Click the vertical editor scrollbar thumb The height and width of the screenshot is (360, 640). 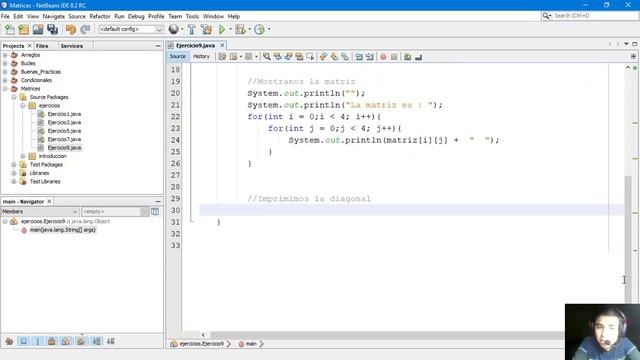(628, 239)
